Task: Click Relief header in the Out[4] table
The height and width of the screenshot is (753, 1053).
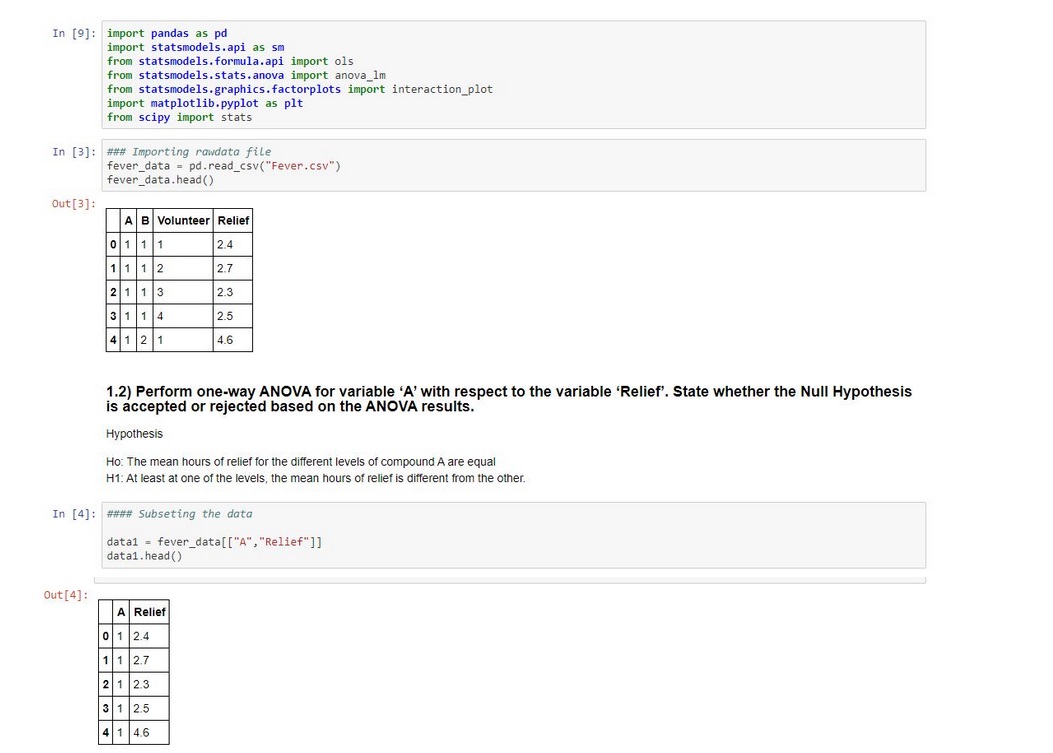Action: point(149,612)
